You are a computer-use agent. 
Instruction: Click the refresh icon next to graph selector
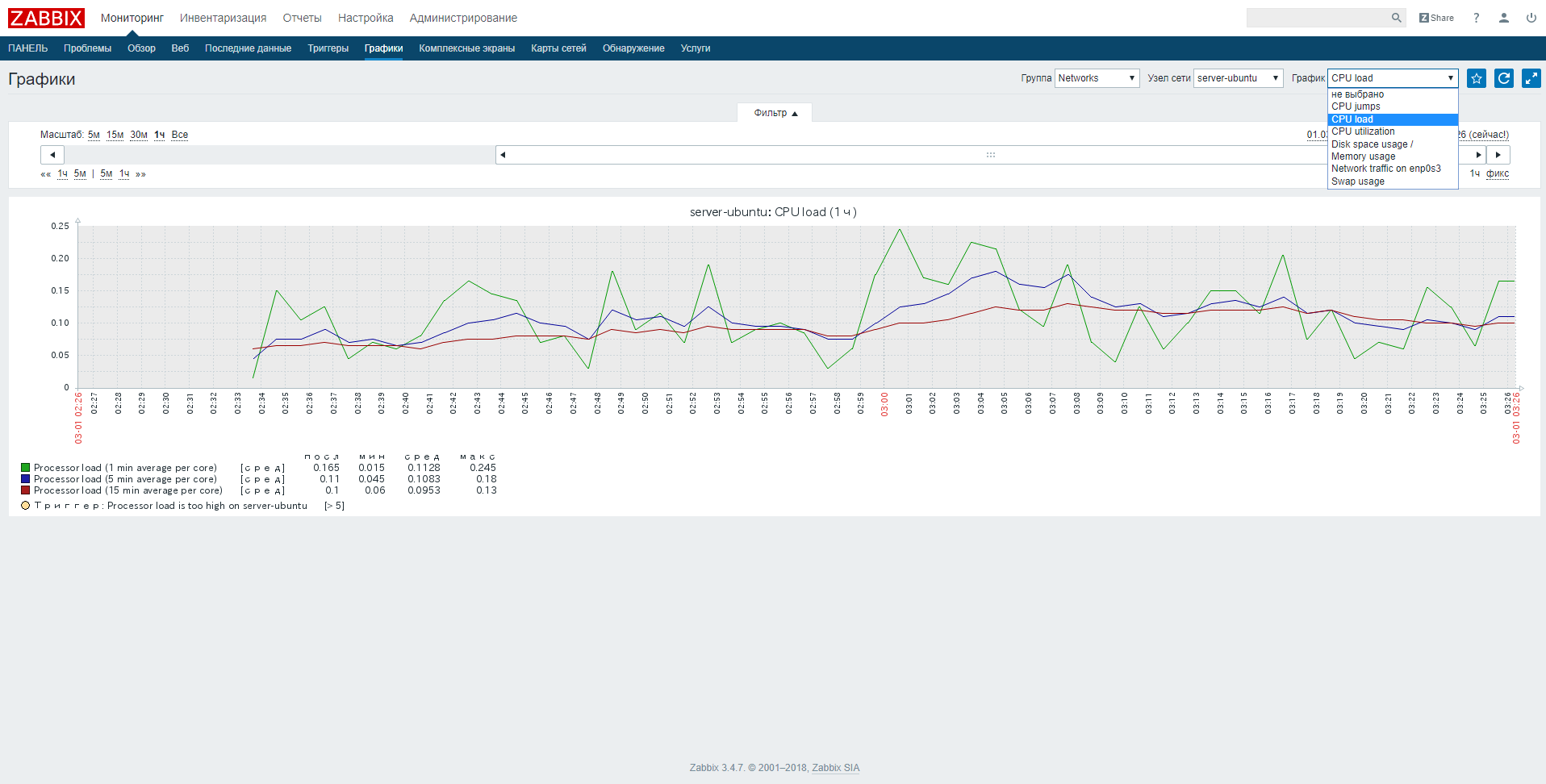(1504, 78)
